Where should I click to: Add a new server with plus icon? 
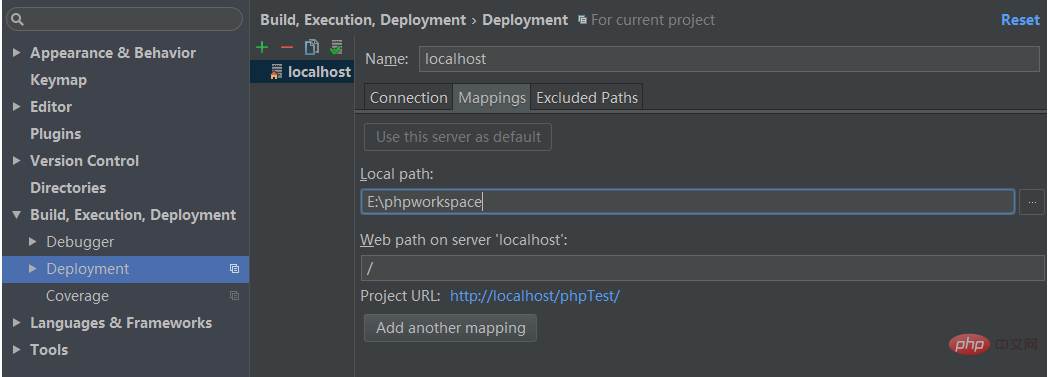click(x=262, y=47)
